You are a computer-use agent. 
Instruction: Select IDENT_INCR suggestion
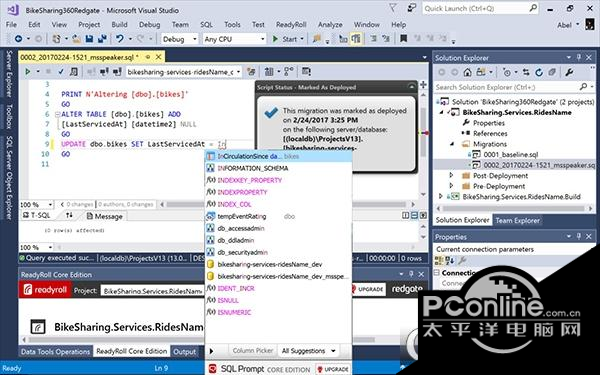tap(279, 288)
